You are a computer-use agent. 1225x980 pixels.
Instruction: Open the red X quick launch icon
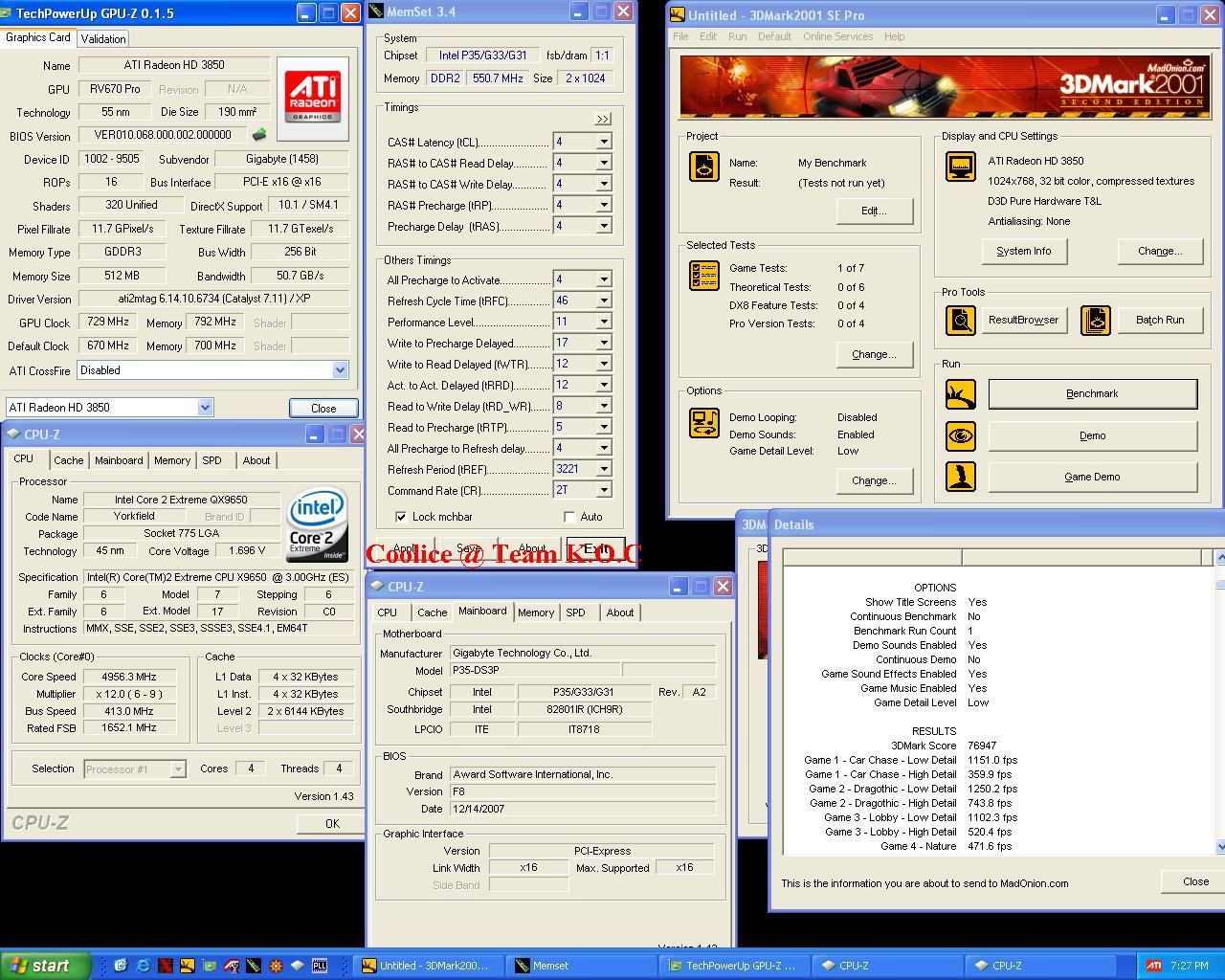tap(166, 966)
